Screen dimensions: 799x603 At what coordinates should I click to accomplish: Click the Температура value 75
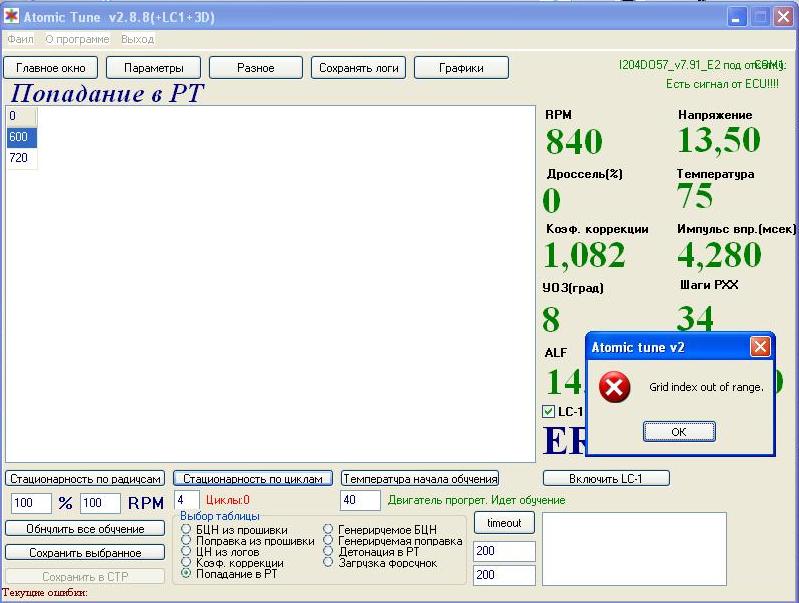pyautogui.click(x=695, y=196)
